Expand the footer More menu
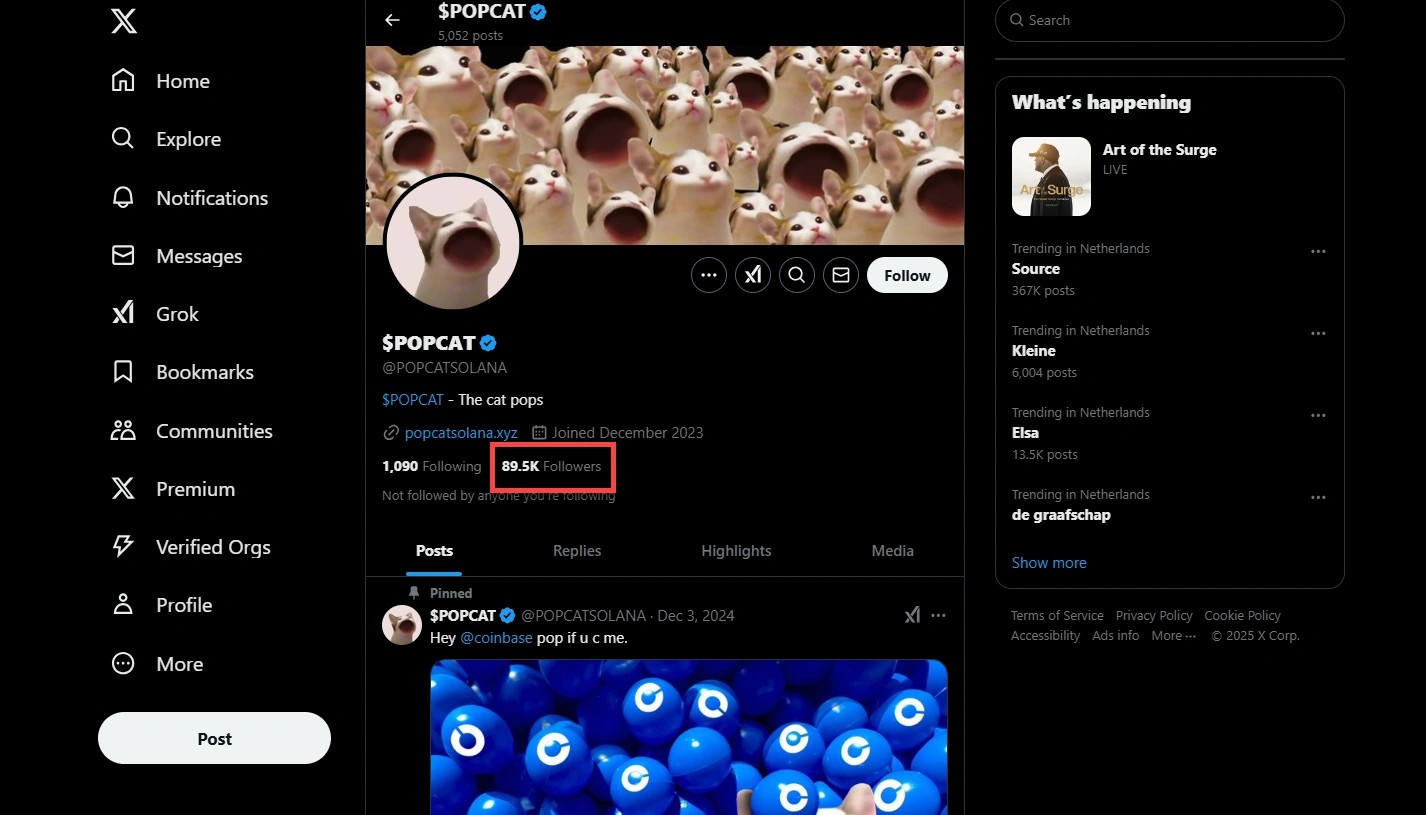This screenshot has width=1426, height=815. coord(1173,636)
